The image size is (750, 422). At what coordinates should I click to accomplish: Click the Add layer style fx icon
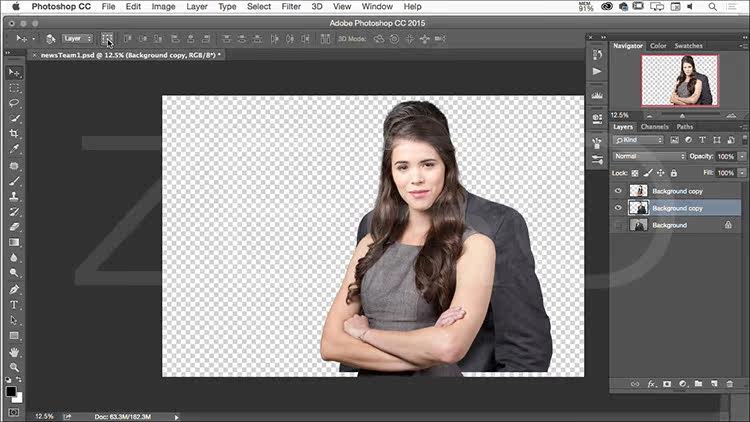pyautogui.click(x=651, y=384)
